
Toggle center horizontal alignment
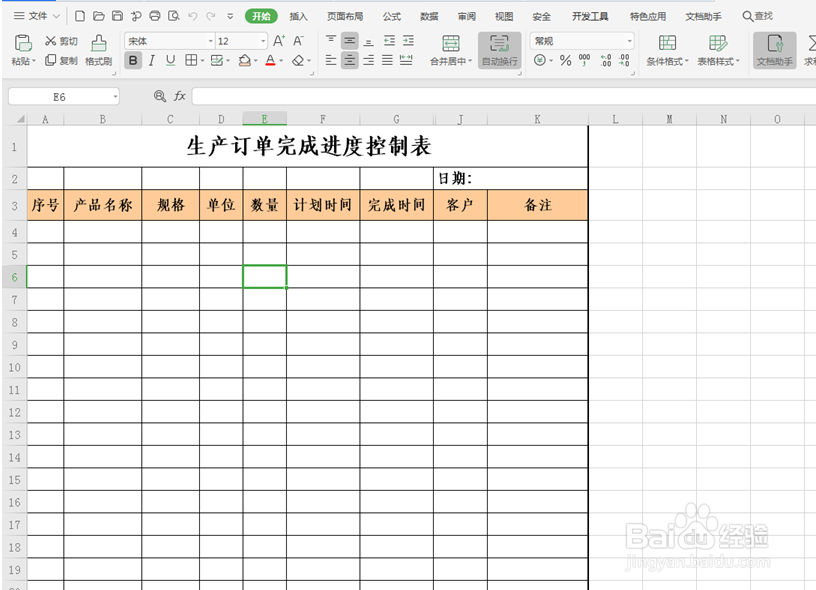(350, 60)
